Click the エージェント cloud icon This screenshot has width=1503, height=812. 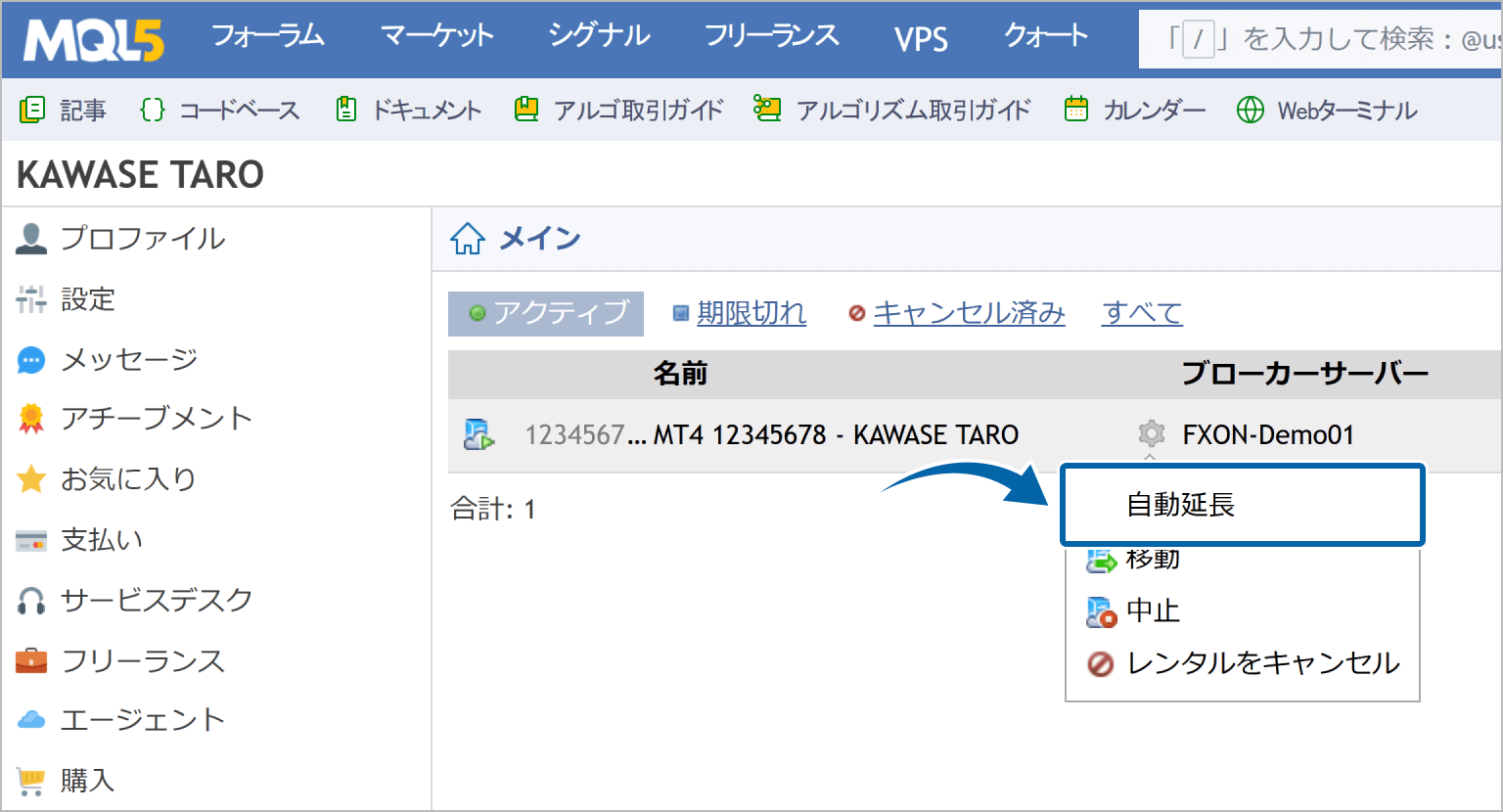pos(31,720)
